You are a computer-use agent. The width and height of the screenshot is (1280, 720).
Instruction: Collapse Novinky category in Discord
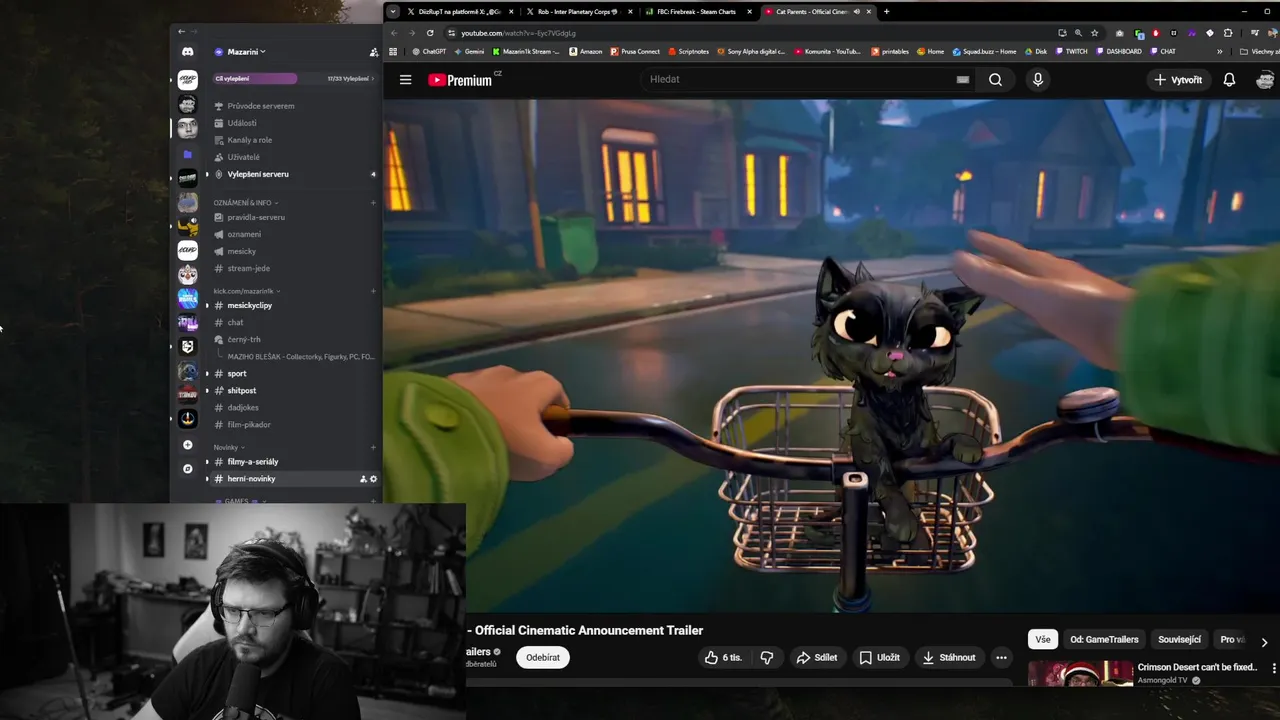[229, 447]
